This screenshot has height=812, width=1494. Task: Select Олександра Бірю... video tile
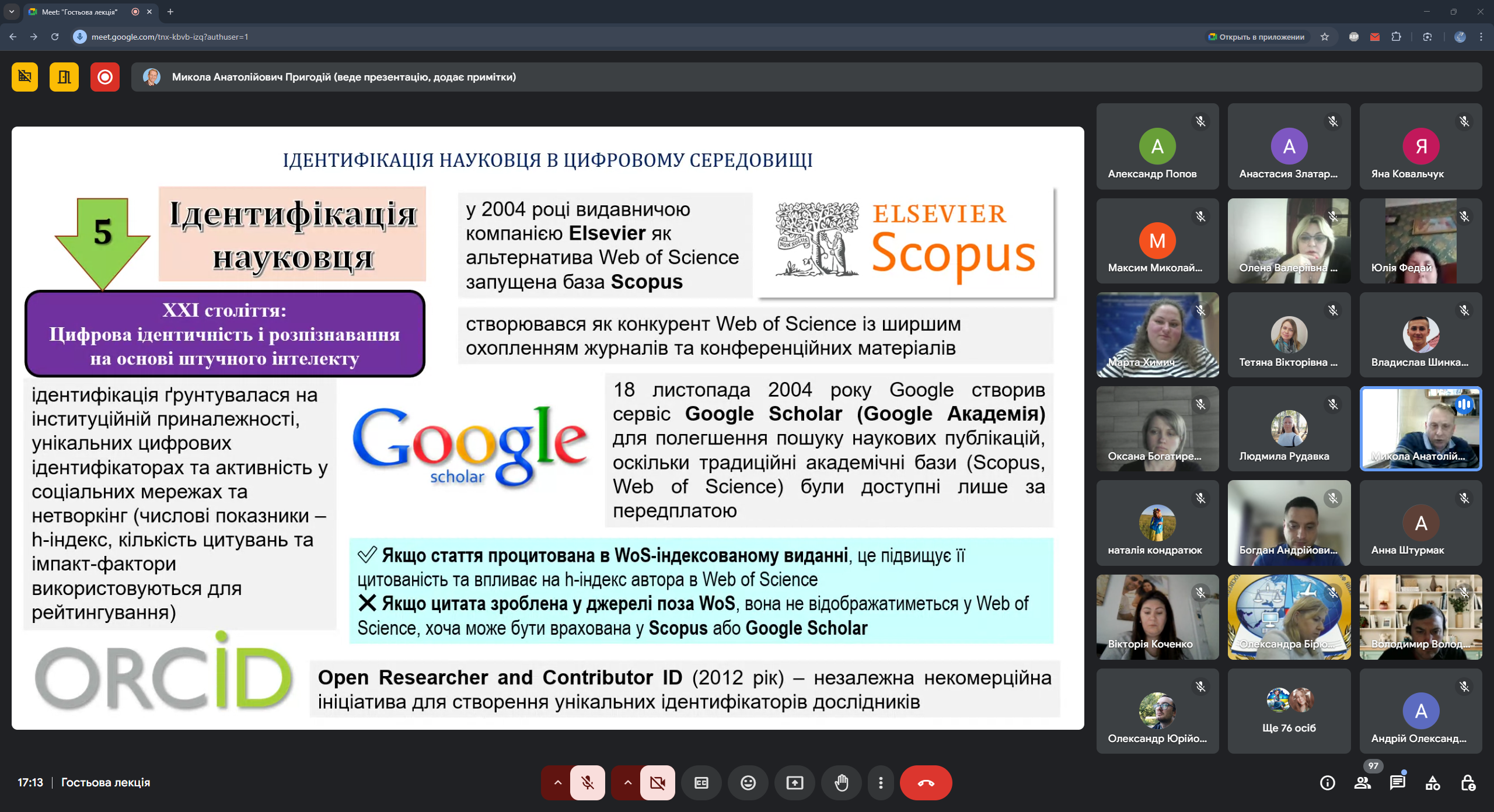1289,617
